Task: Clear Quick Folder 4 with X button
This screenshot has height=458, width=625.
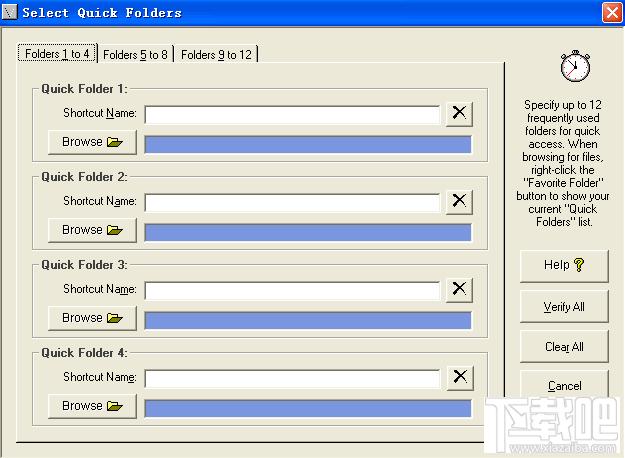Action: tap(460, 377)
